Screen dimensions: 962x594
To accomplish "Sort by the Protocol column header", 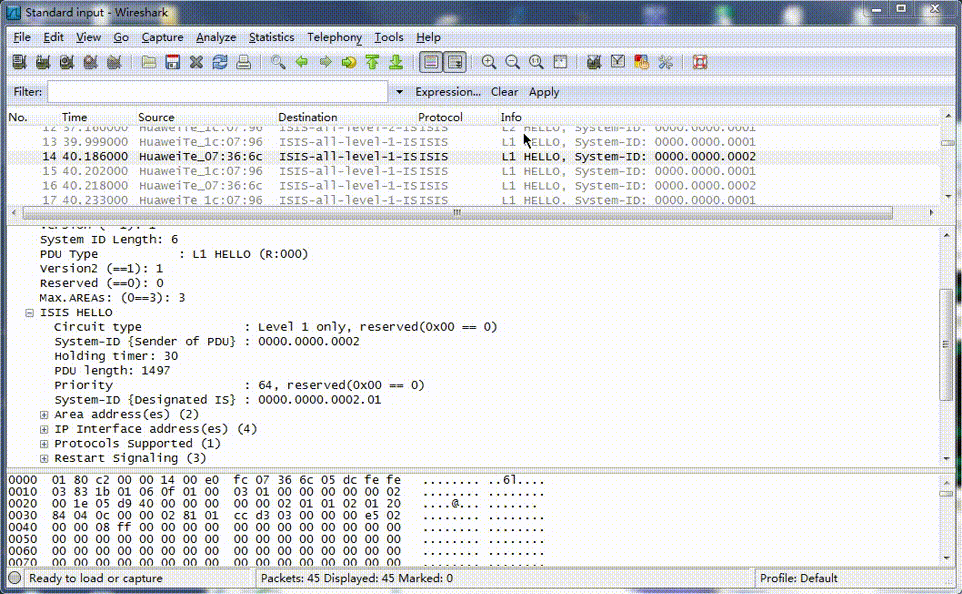I will point(440,117).
